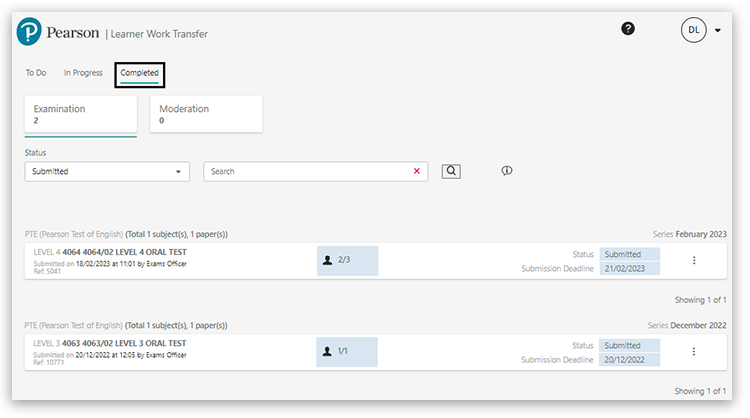Screen dimensions: 750x418
Task: Click the search magnifier button
Action: [451, 171]
